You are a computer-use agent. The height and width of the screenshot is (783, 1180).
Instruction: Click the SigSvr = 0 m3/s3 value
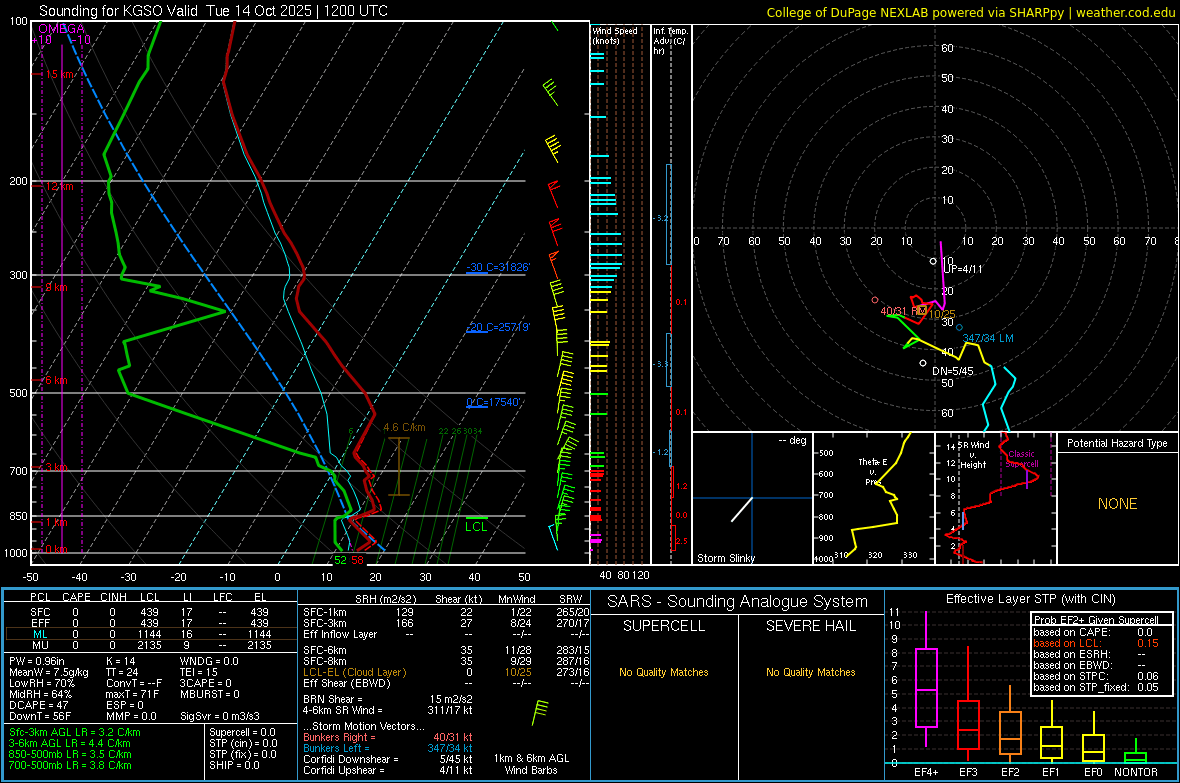pos(220,716)
